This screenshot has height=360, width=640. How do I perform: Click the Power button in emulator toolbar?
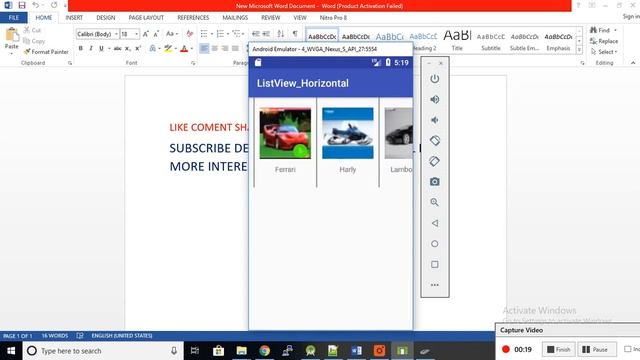435,79
